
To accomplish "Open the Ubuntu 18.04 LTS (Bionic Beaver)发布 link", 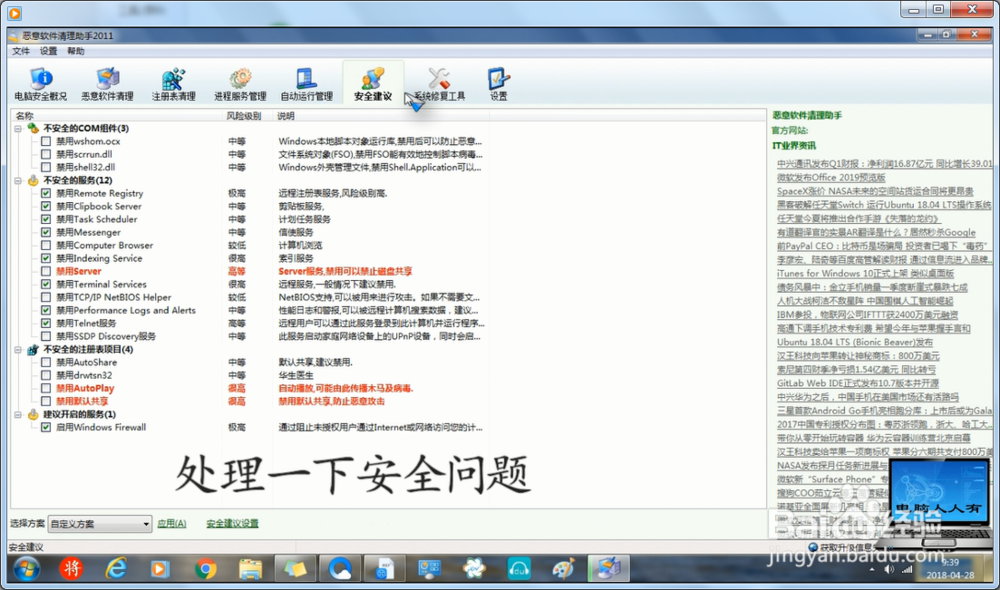I will tap(854, 342).
